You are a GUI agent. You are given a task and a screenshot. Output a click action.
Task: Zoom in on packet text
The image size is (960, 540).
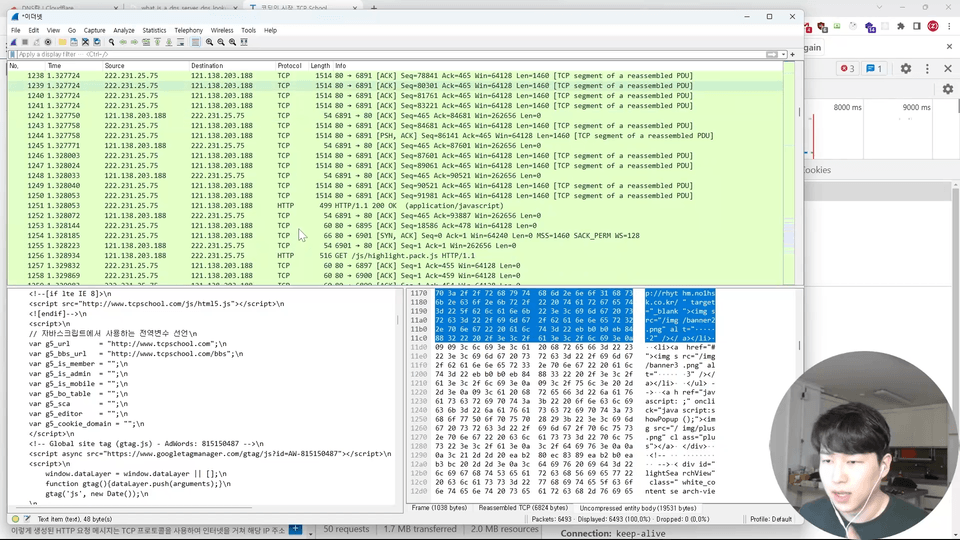[x=209, y=42]
